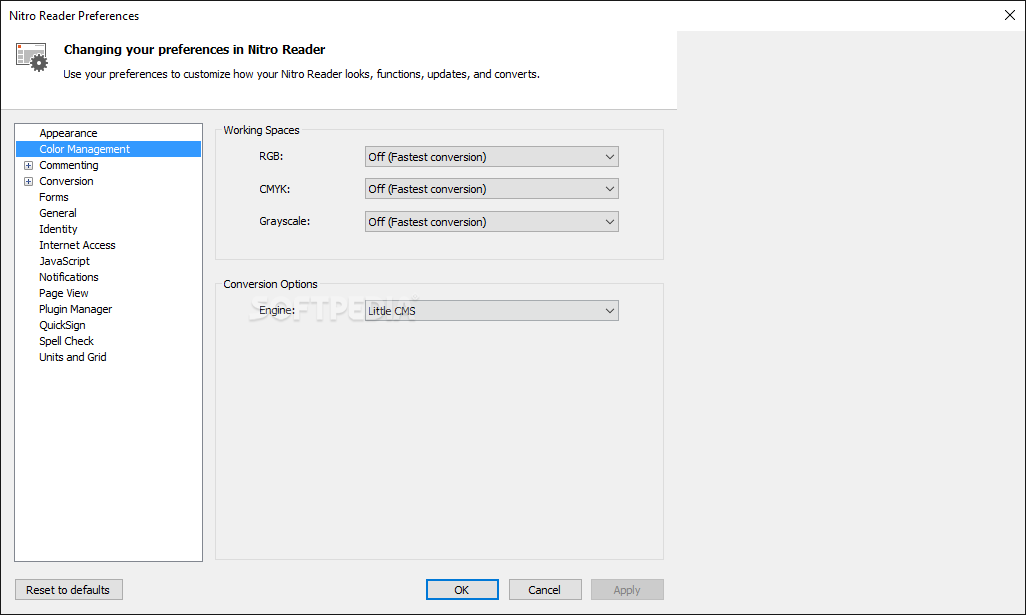Open the Commenting preferences

(69, 165)
